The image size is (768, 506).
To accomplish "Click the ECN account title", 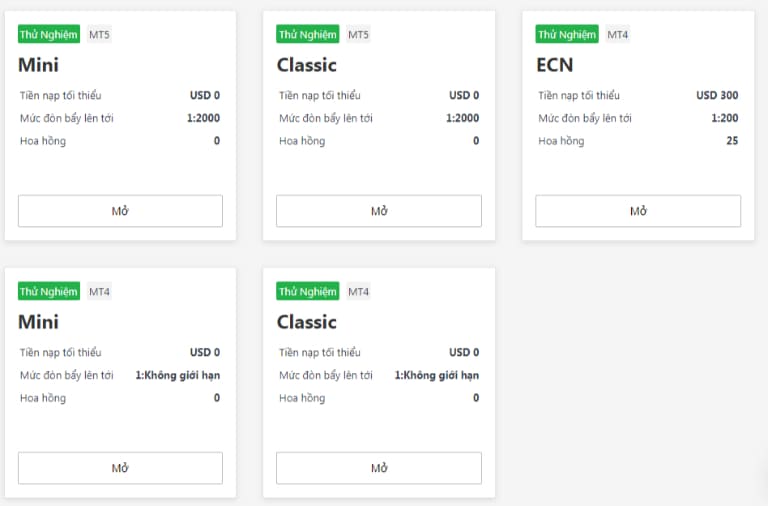I will 556,65.
